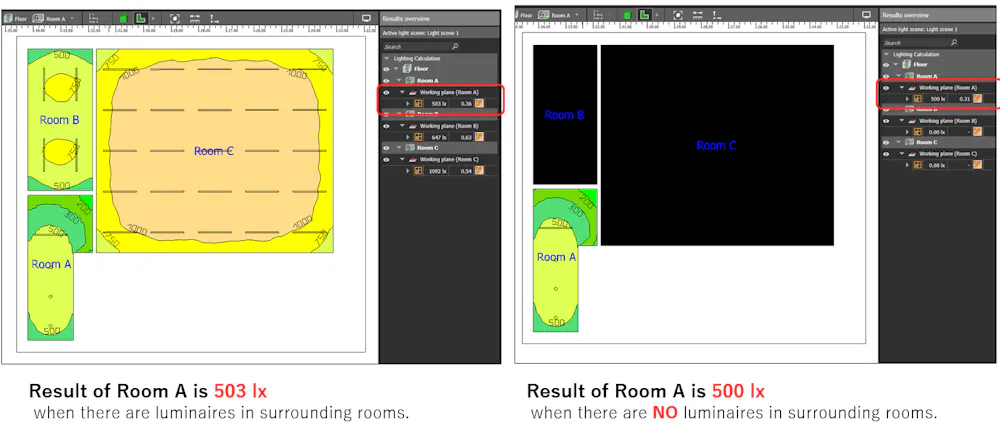
Task: Click the coordinate measure icon in right window
Action: pos(717,15)
